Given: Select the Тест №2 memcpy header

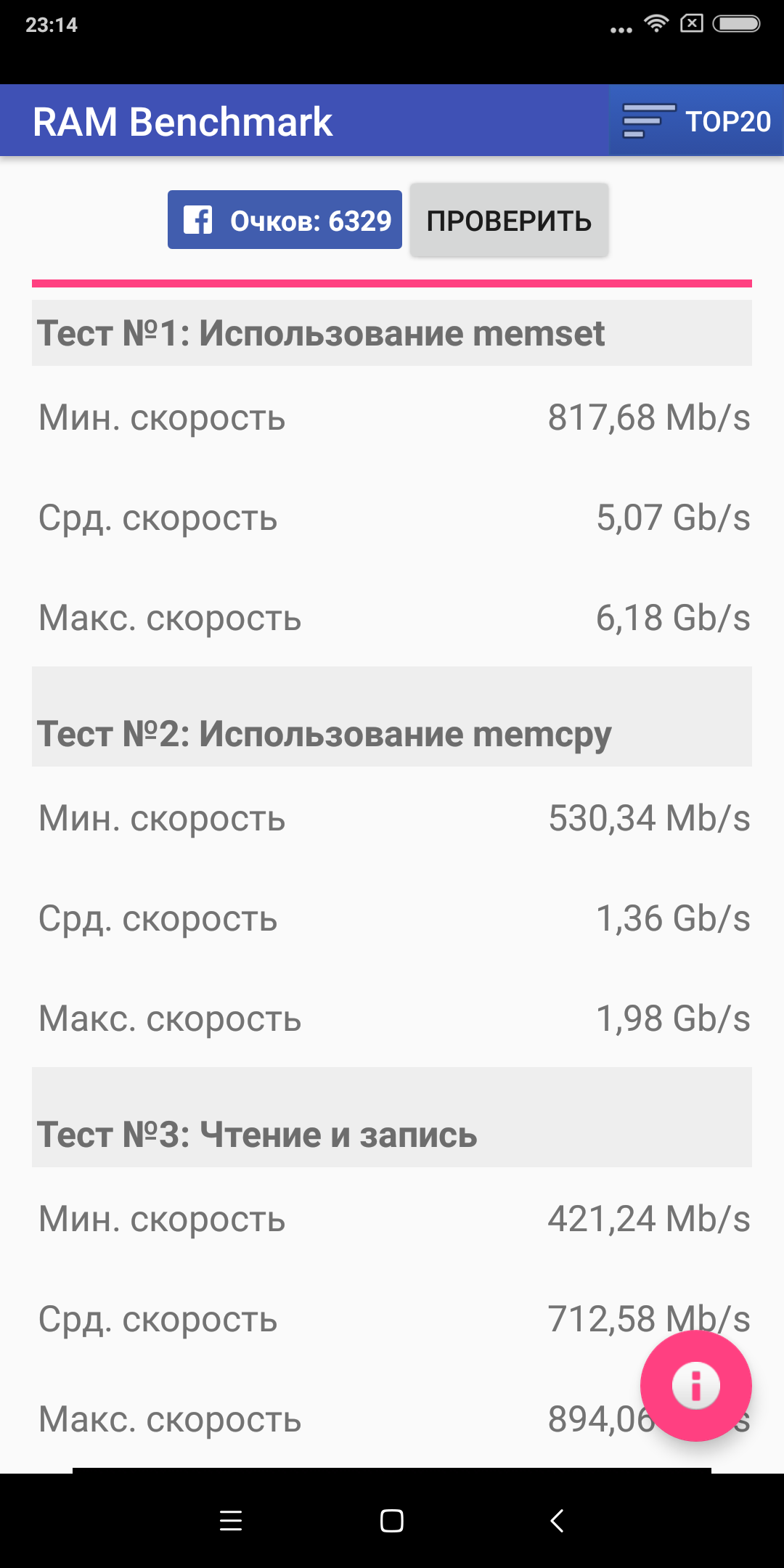Looking at the screenshot, I should pyautogui.click(x=392, y=717).
